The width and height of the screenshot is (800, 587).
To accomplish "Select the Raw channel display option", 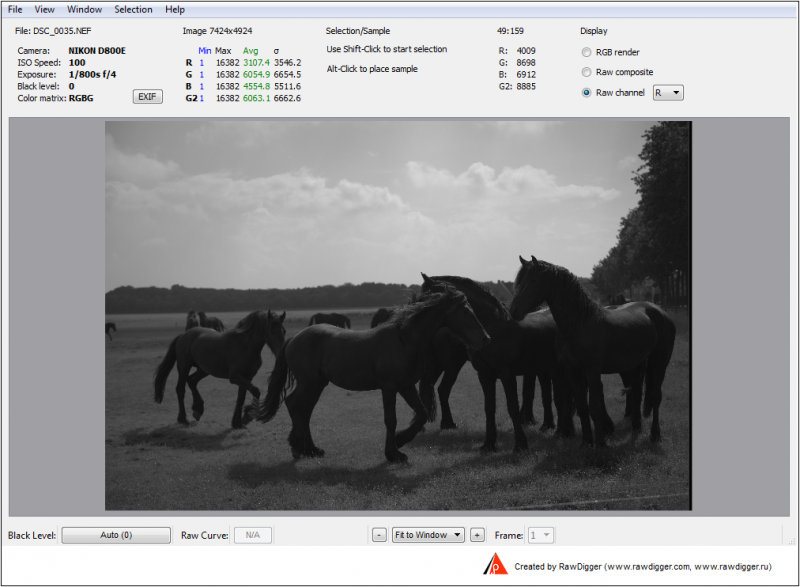I will click(613, 92).
